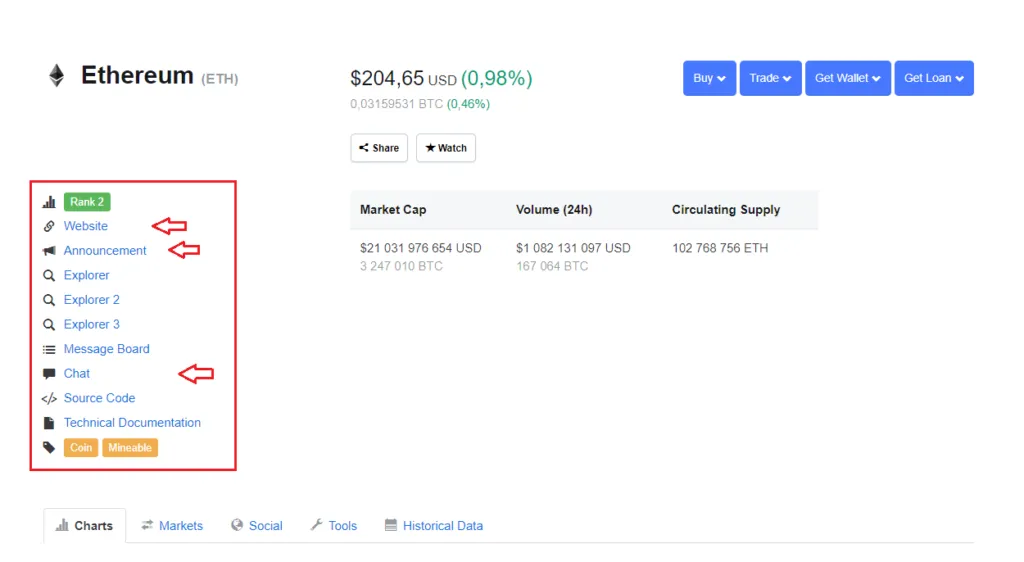The height and width of the screenshot is (562, 1024).
Task: Click the tag icon beside Coin label
Action: tap(49, 448)
